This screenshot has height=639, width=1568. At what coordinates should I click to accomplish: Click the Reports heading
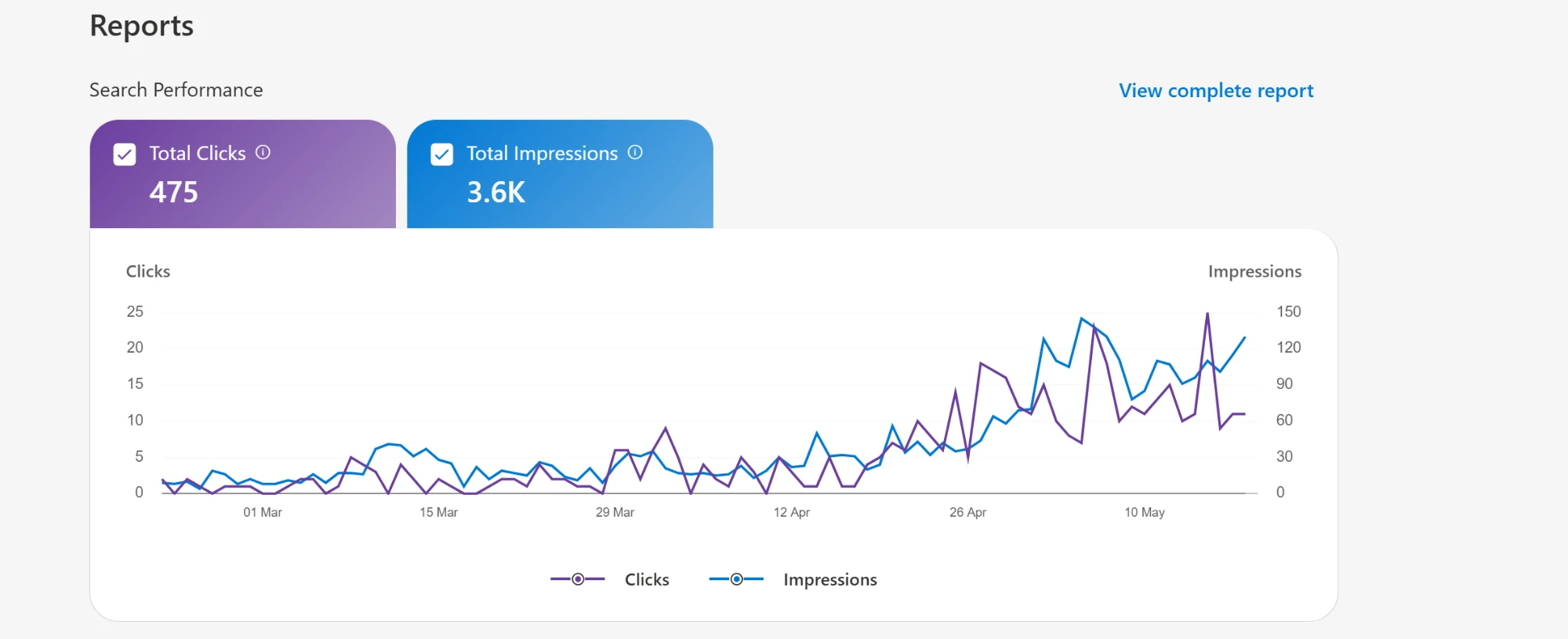tap(142, 26)
